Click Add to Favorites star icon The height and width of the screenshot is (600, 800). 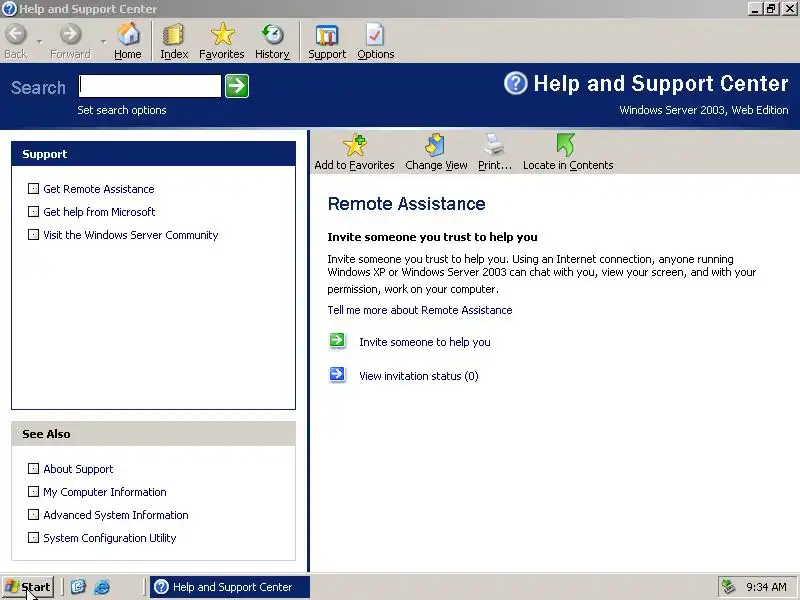[355, 145]
